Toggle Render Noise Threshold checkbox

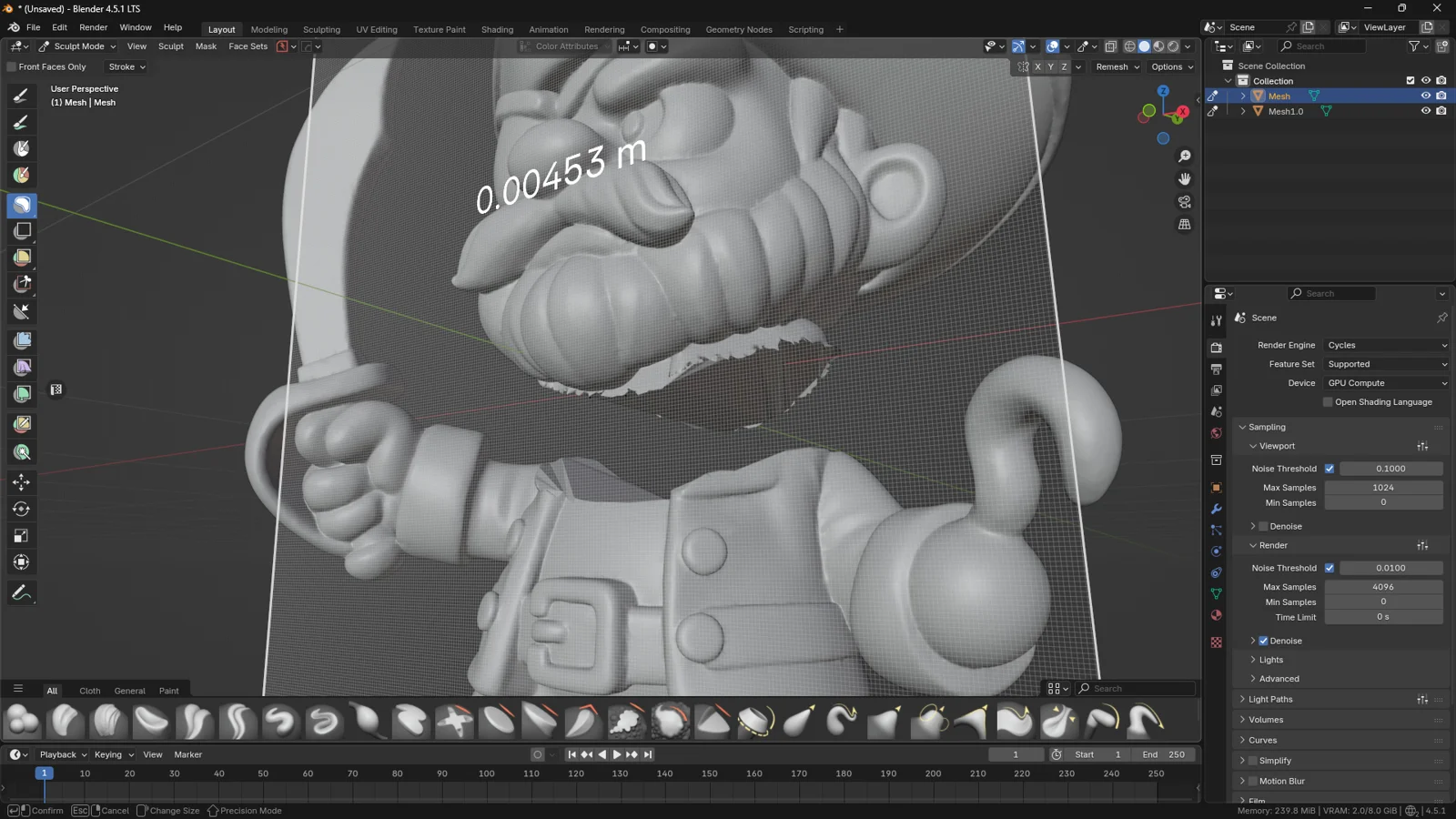[1330, 568]
